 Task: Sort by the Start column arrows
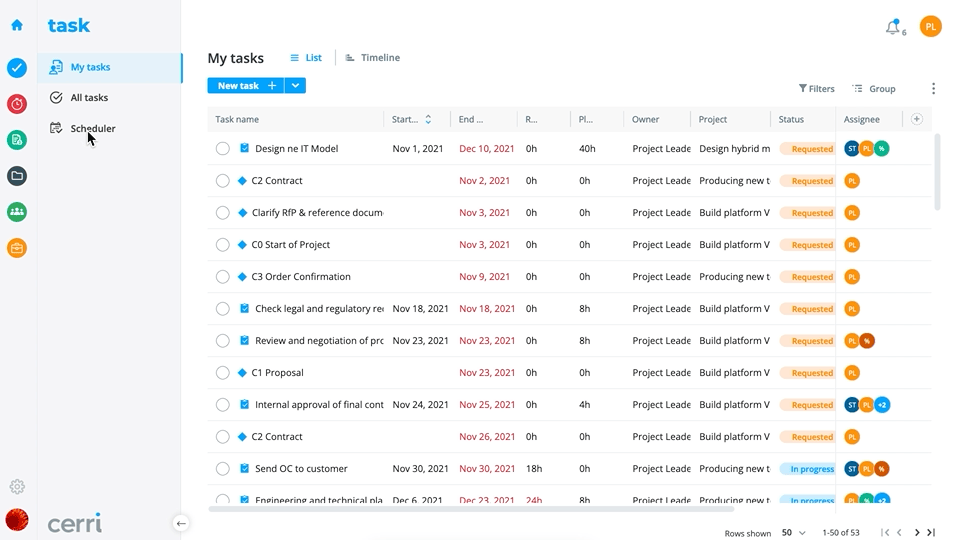pos(428,119)
